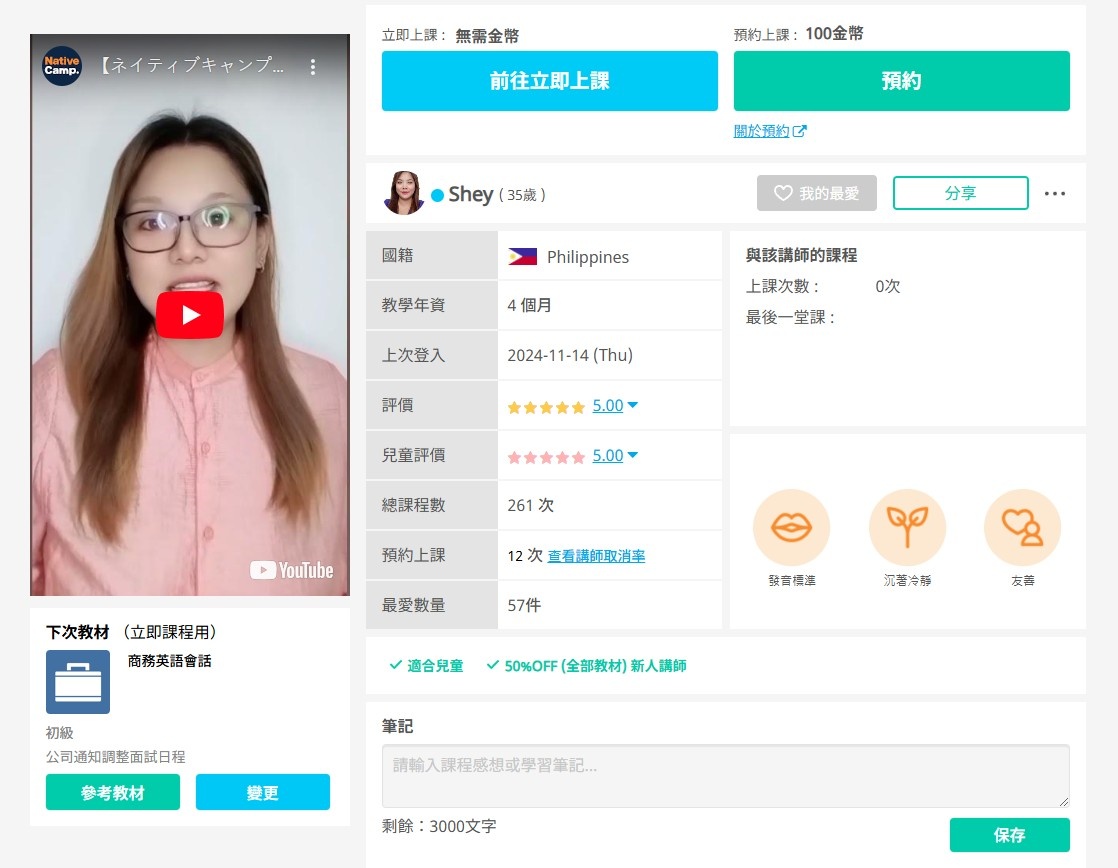
Task: Click the 變更 button
Action: point(263,792)
